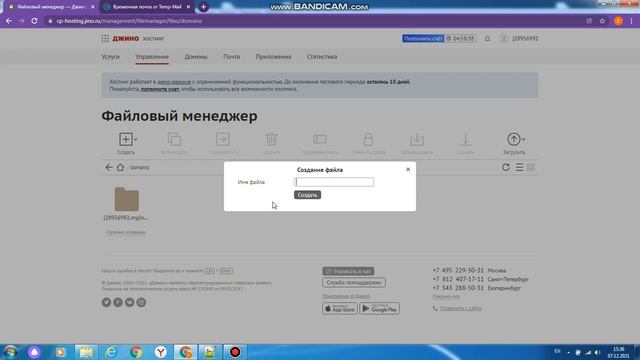Viewport: 640px width, 360px height.
Task: Open the Twitter social icon
Action: pos(106,302)
